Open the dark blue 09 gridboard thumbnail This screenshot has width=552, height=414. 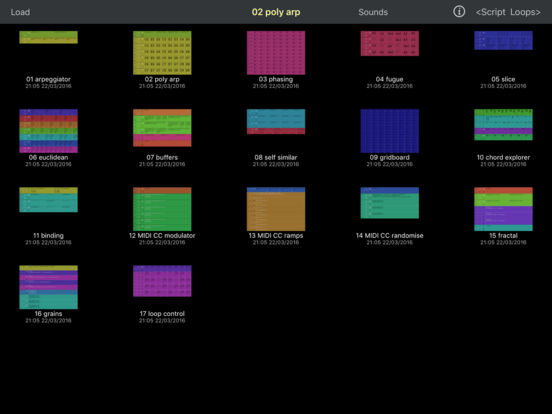pyautogui.click(x=390, y=131)
